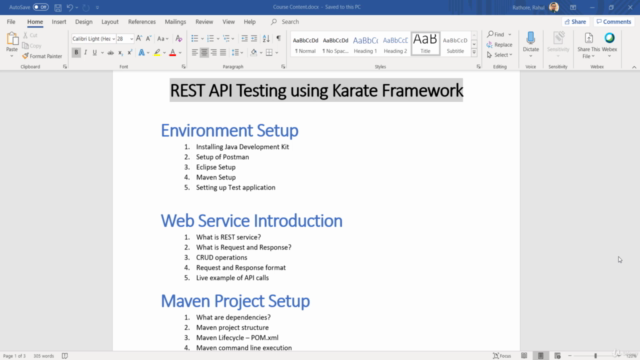
Task: Switch to the References tab
Action: click(x=142, y=22)
